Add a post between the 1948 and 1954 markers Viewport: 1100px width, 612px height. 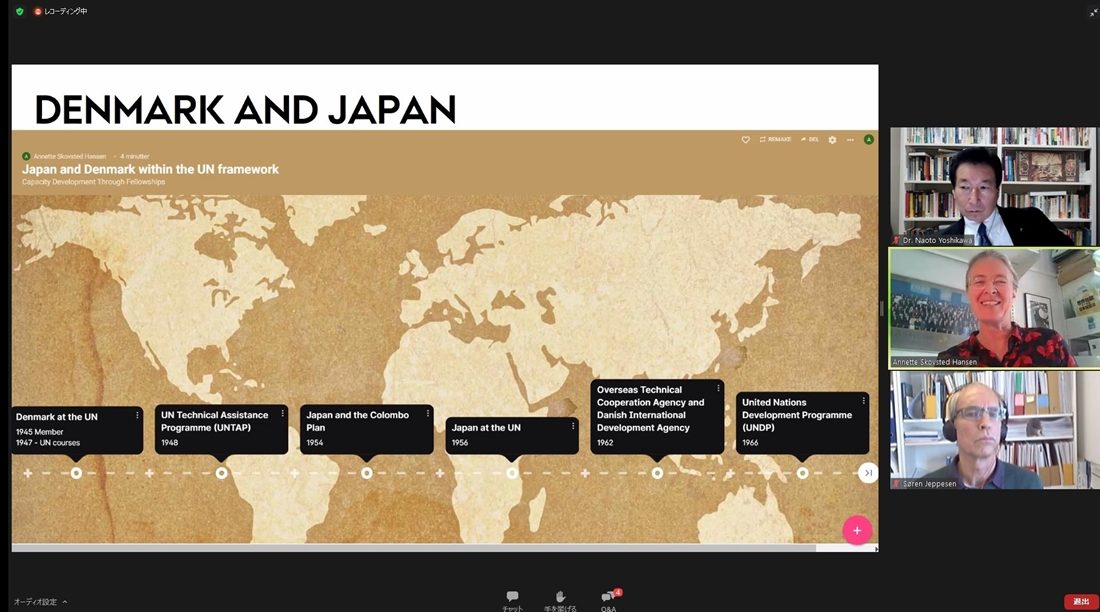[x=295, y=473]
